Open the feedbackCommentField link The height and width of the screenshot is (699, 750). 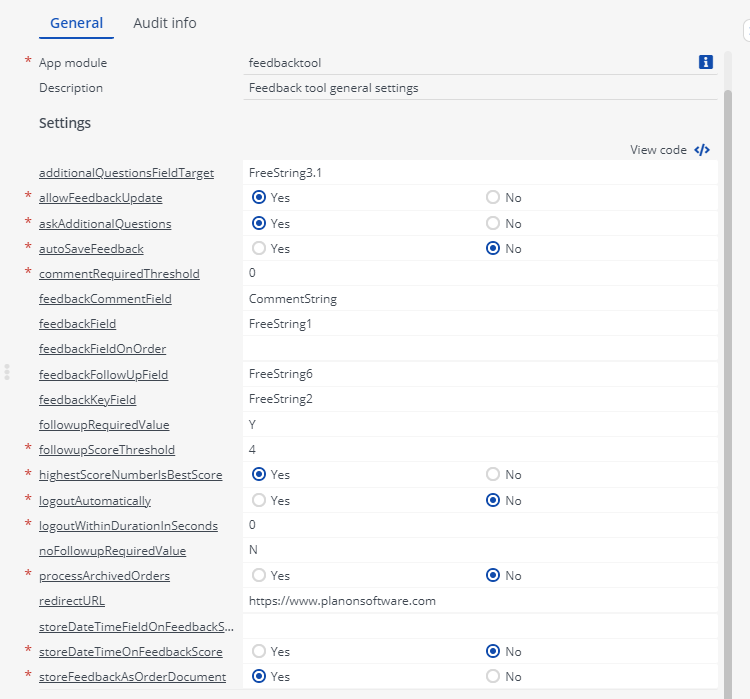105,299
